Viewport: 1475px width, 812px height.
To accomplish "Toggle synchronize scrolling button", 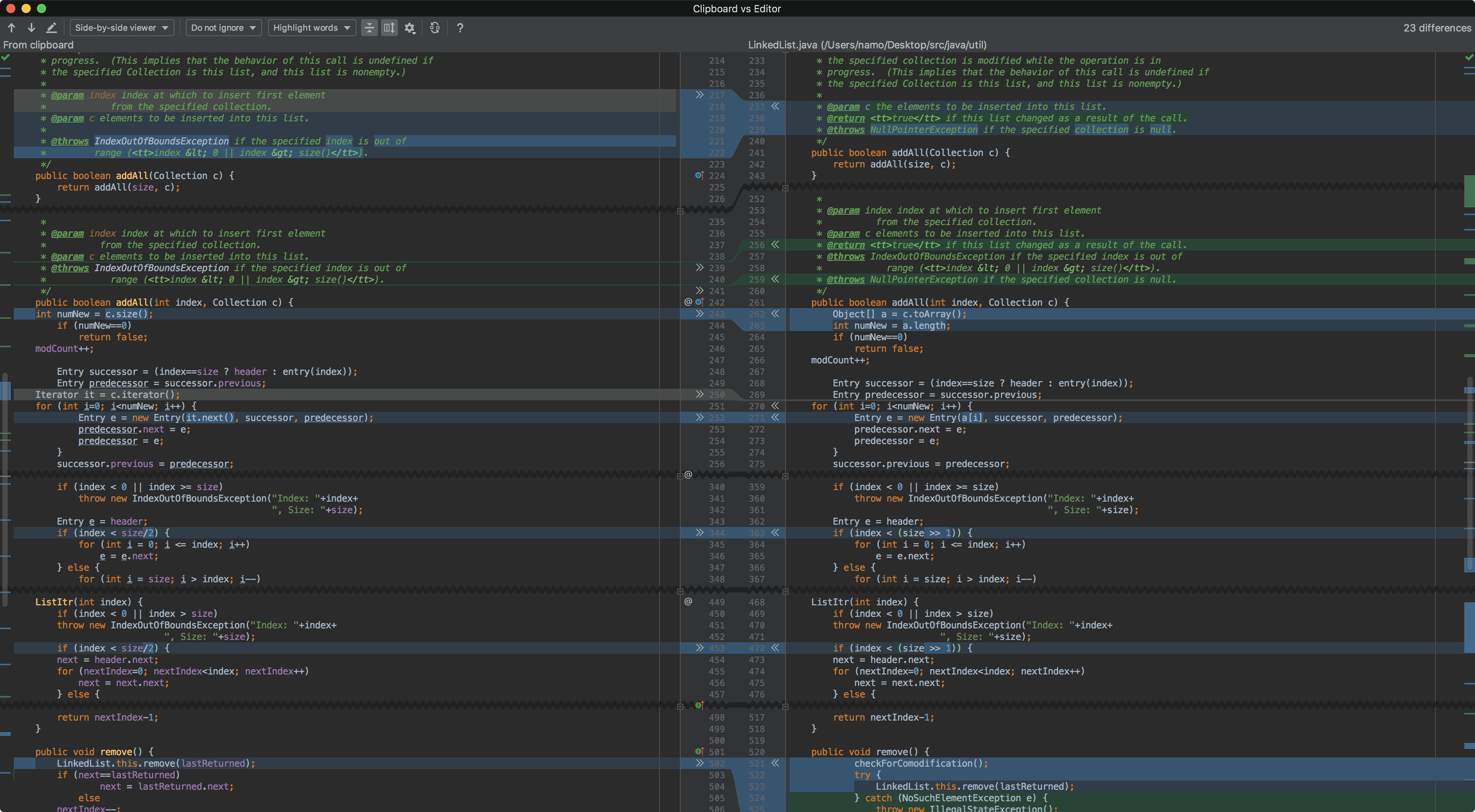I will tap(389, 28).
